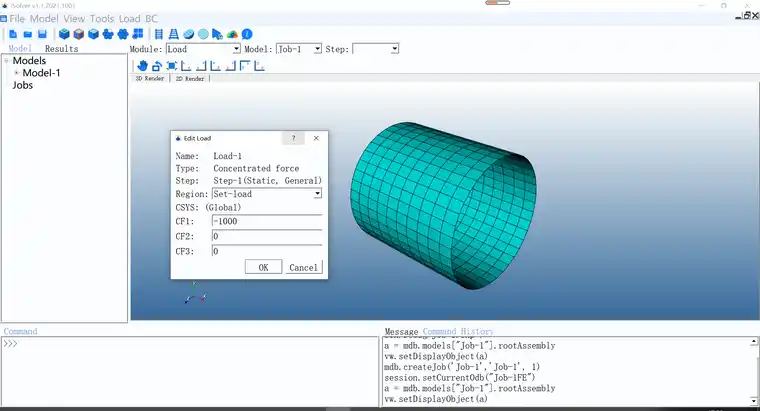This screenshot has height=411, width=760.
Task: Click the new file icon in toolbar
Action: pos(11,34)
